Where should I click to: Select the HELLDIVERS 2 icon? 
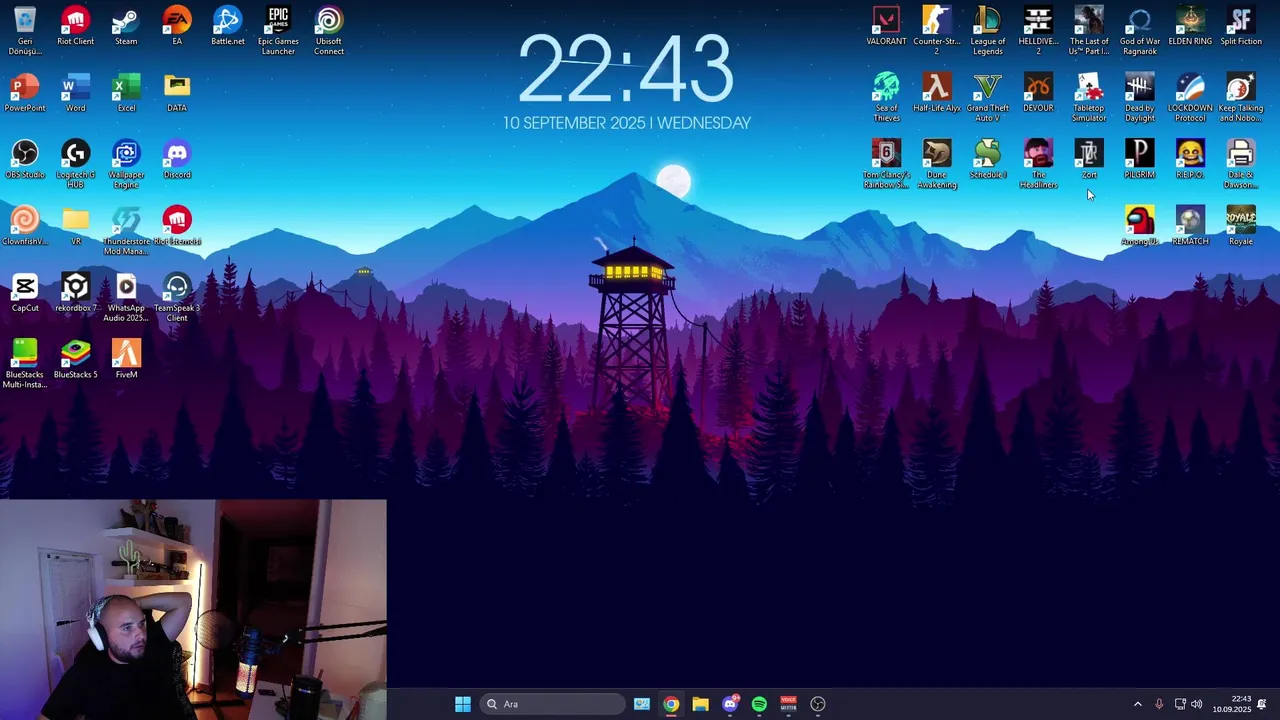1038,31
